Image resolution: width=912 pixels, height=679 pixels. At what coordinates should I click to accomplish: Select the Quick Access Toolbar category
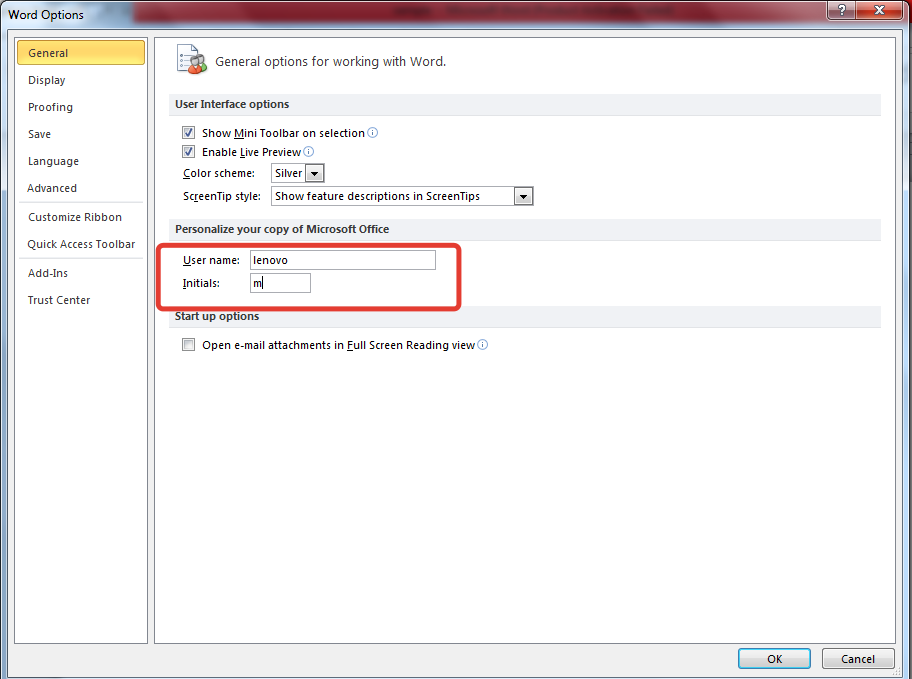[81, 244]
